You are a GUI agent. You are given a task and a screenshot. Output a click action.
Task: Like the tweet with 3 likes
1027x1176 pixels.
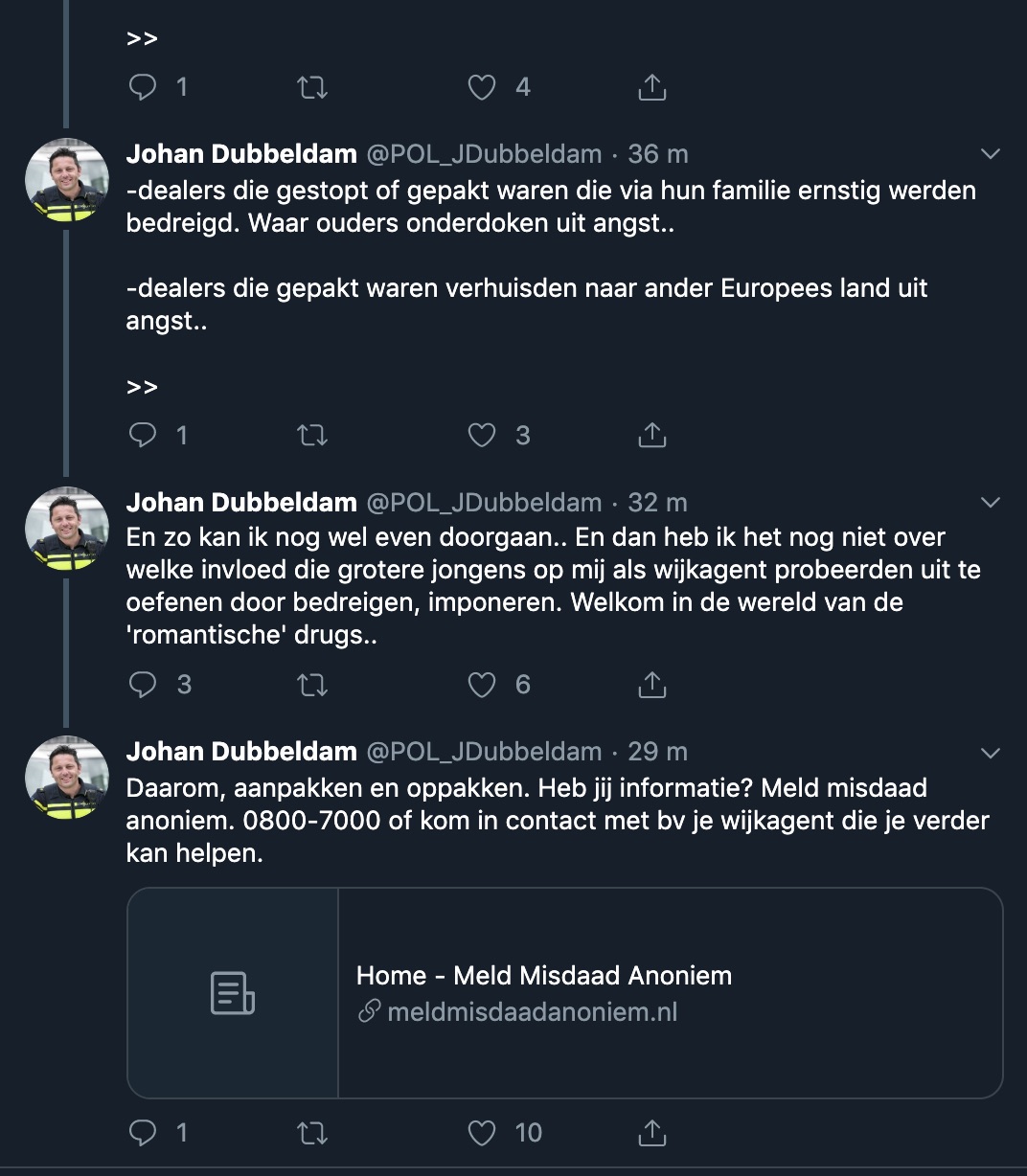click(x=482, y=435)
